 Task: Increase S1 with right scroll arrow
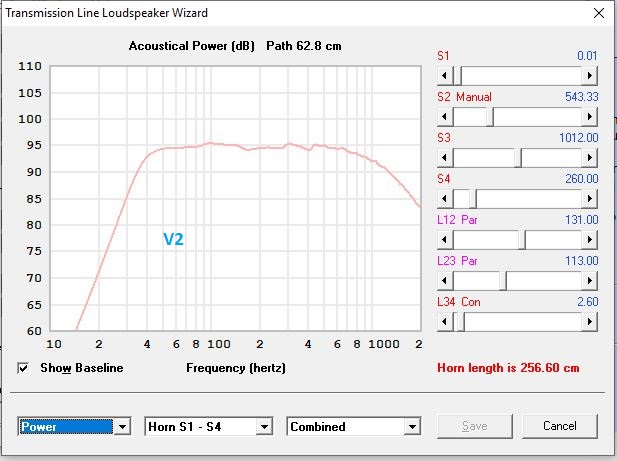(589, 76)
